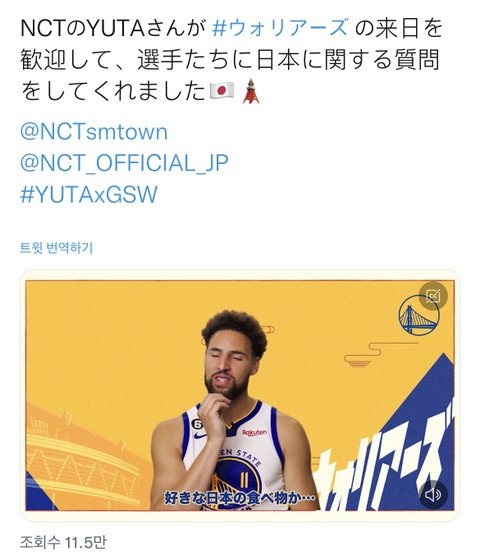Click the Japanese subtitle 好きな日本の食べ物か
Screen dimensions: 480x555
240,498
